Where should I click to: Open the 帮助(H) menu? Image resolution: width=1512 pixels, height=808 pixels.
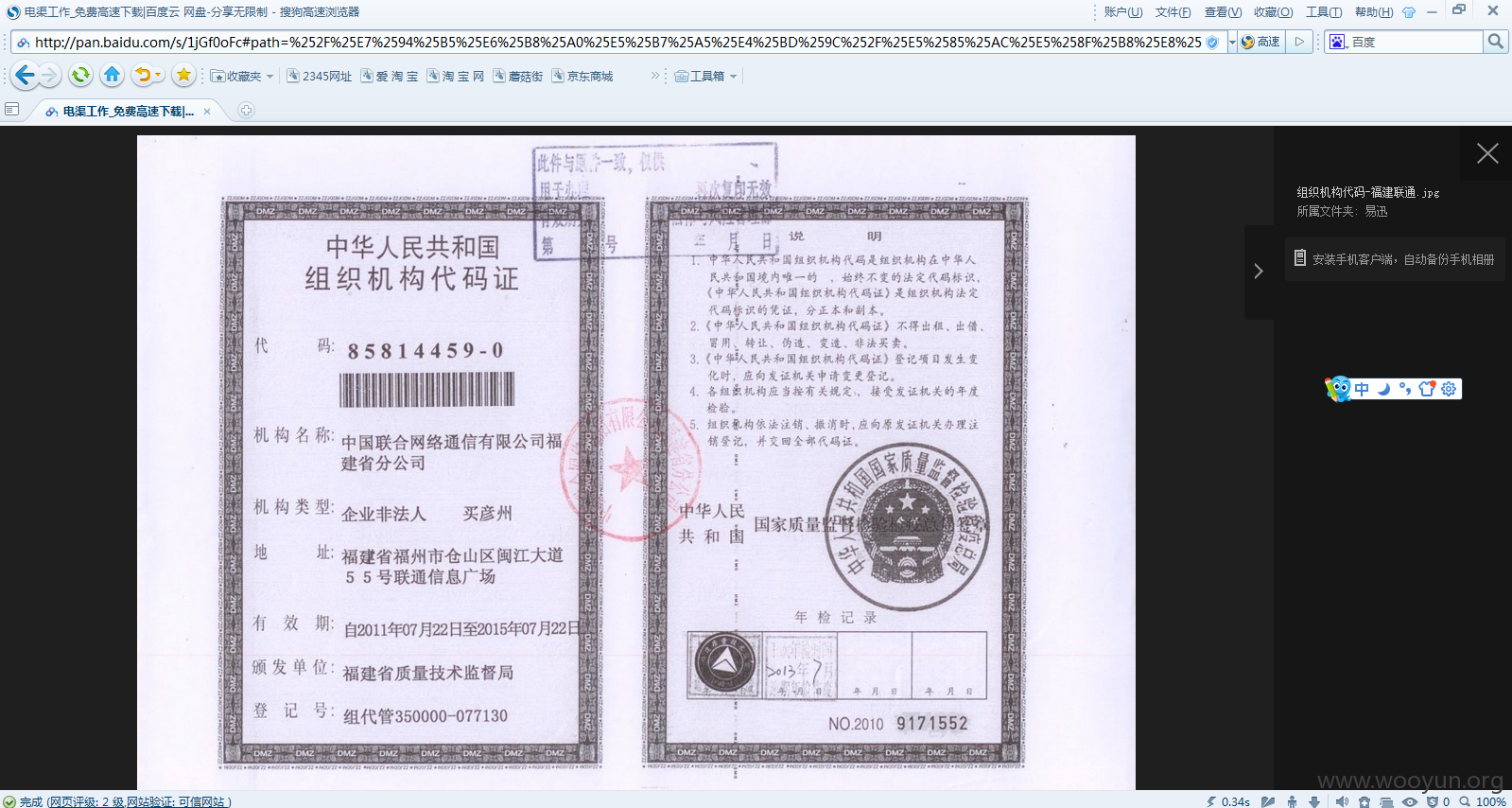1374,12
